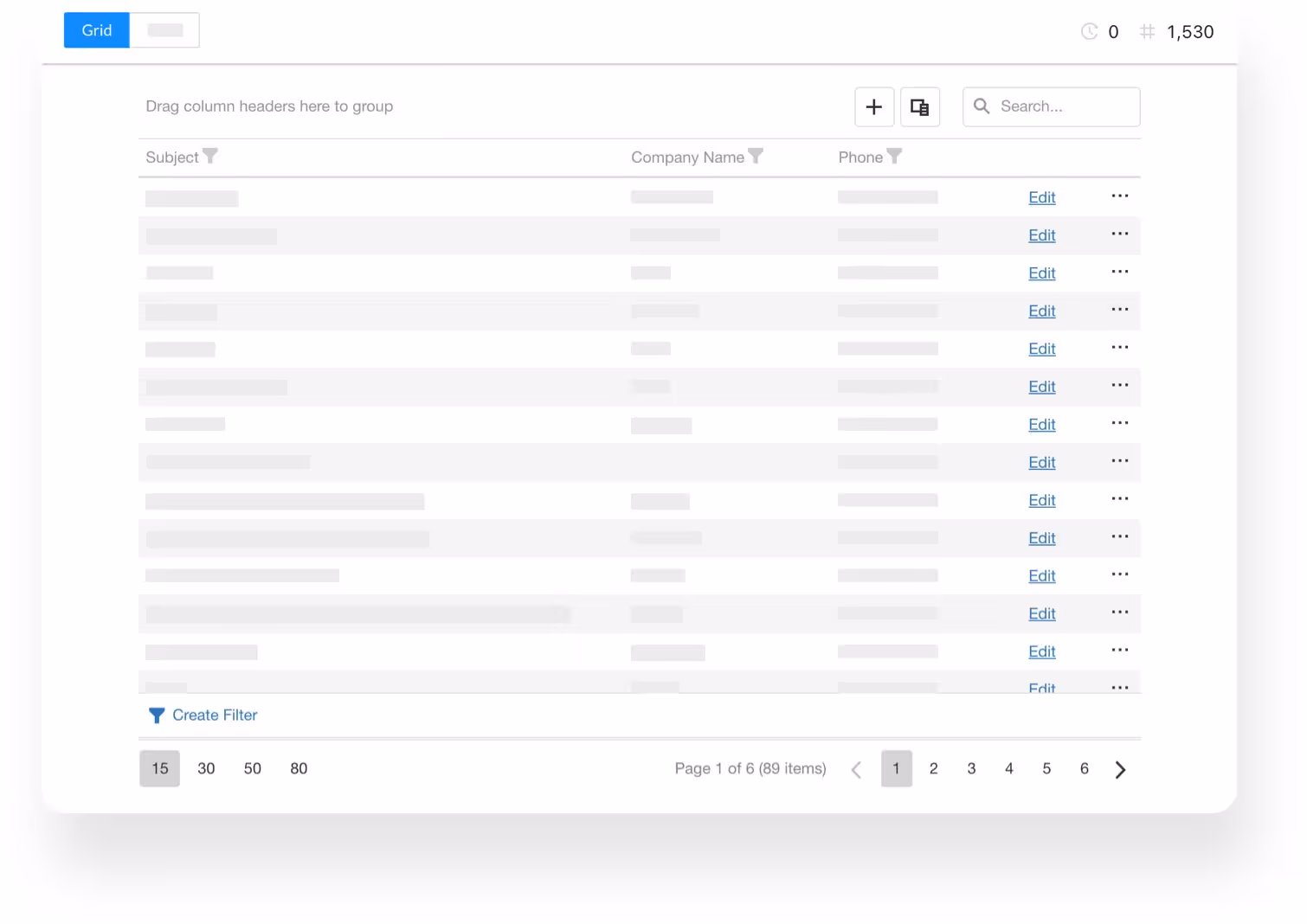Image resolution: width=1307 pixels, height=924 pixels.
Task: Open the Phone column filter icon
Action: pos(894,157)
